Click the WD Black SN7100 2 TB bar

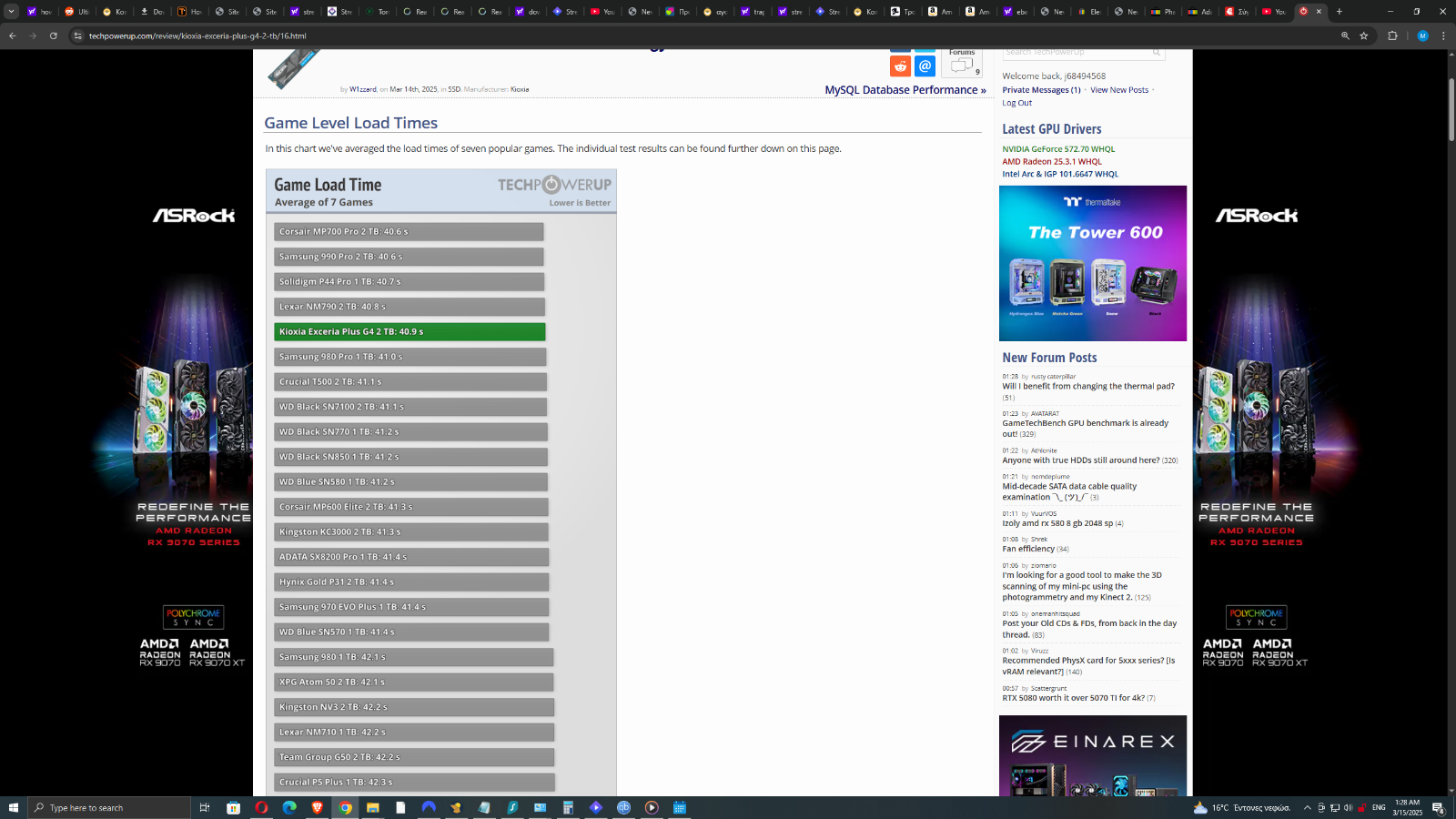410,407
